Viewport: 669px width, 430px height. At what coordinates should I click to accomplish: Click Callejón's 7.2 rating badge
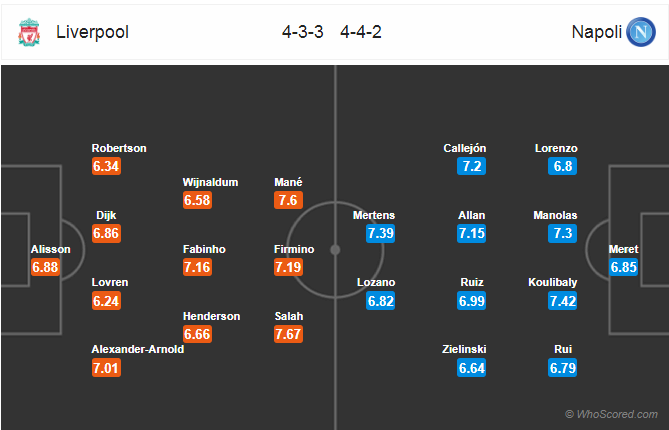point(471,166)
